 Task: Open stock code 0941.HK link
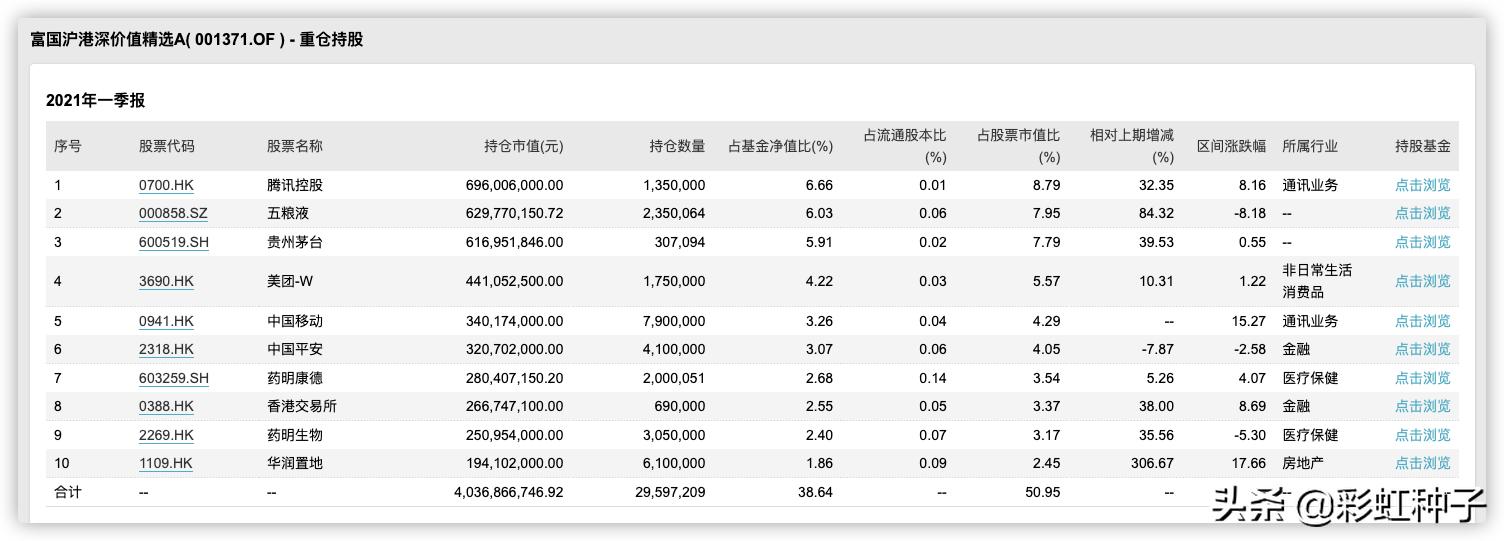166,321
